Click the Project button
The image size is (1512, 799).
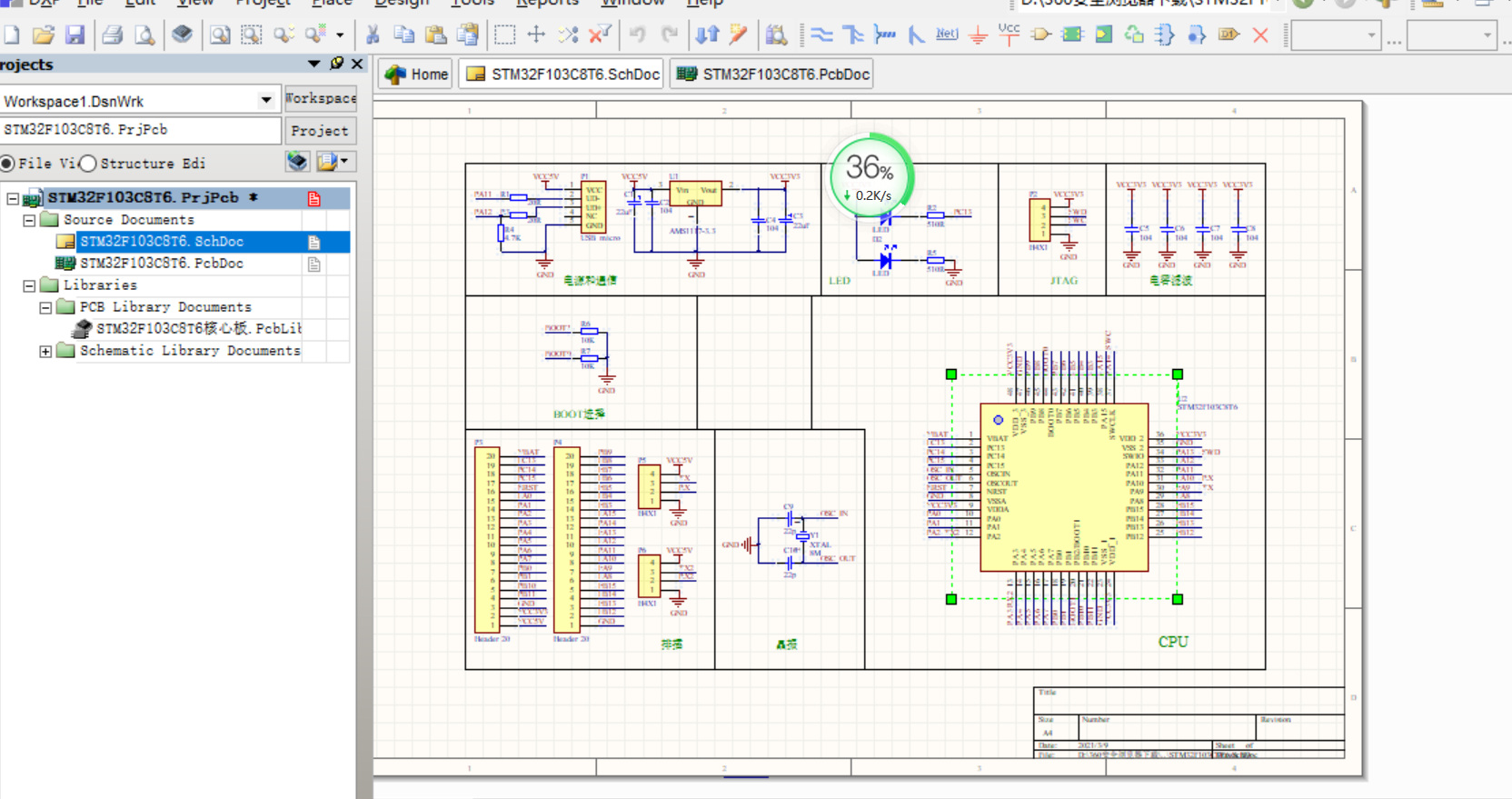pos(320,130)
